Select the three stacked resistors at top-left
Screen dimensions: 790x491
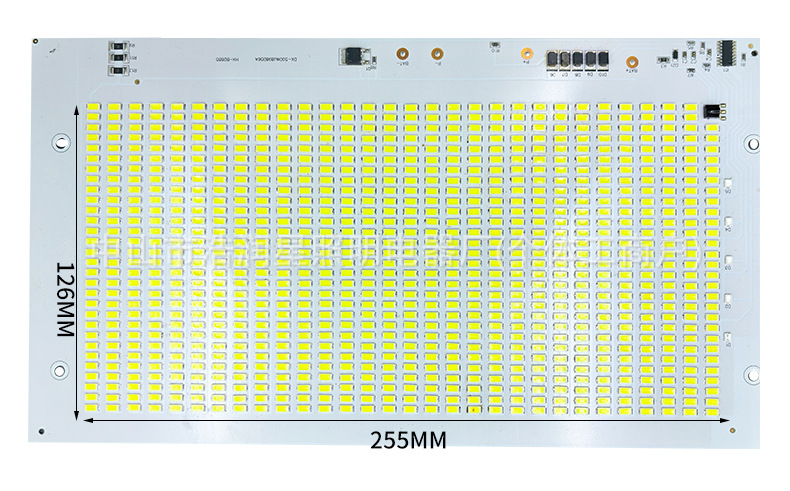coord(120,58)
